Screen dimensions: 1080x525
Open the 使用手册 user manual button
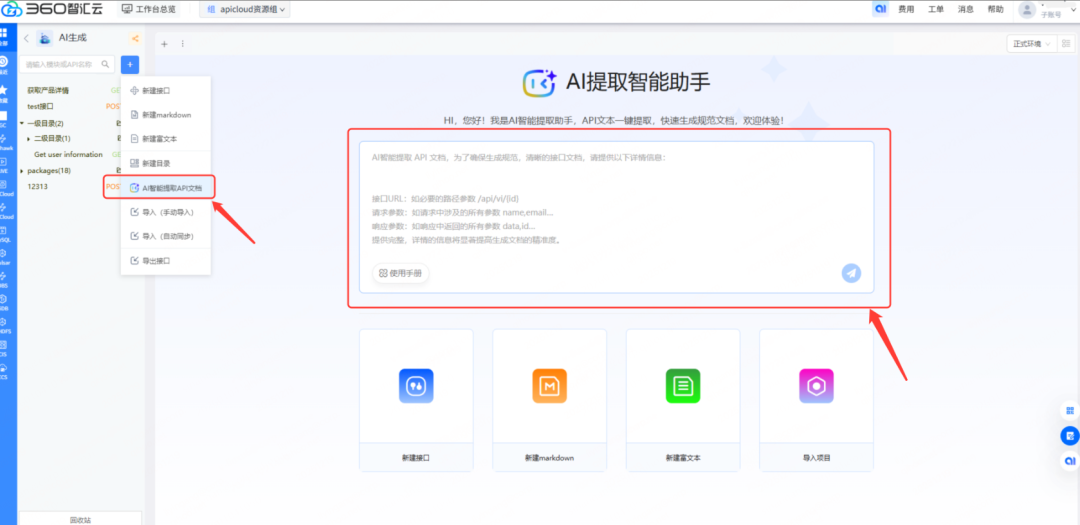click(x=401, y=273)
